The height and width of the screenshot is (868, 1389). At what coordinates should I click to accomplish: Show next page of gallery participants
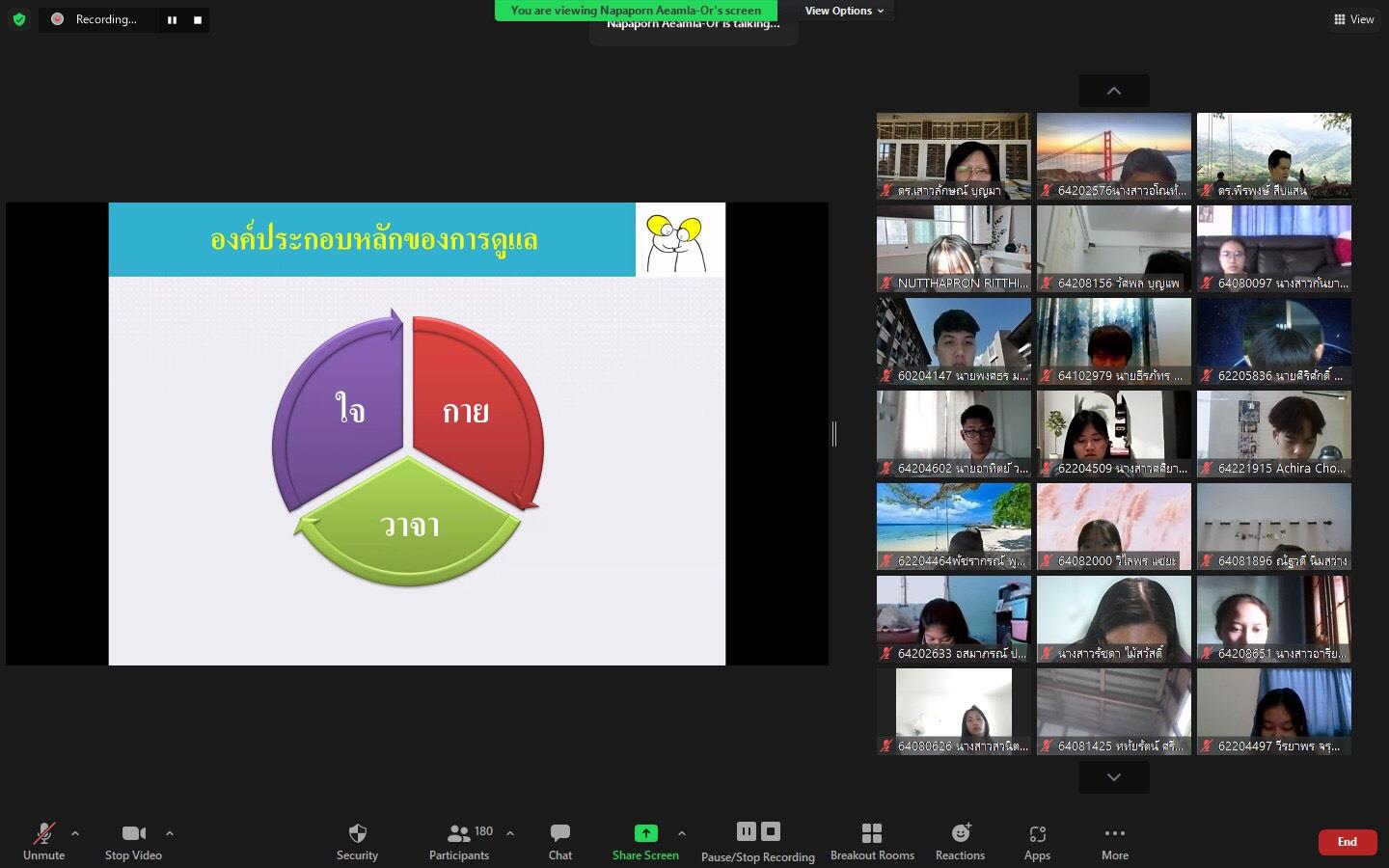pos(1114,777)
